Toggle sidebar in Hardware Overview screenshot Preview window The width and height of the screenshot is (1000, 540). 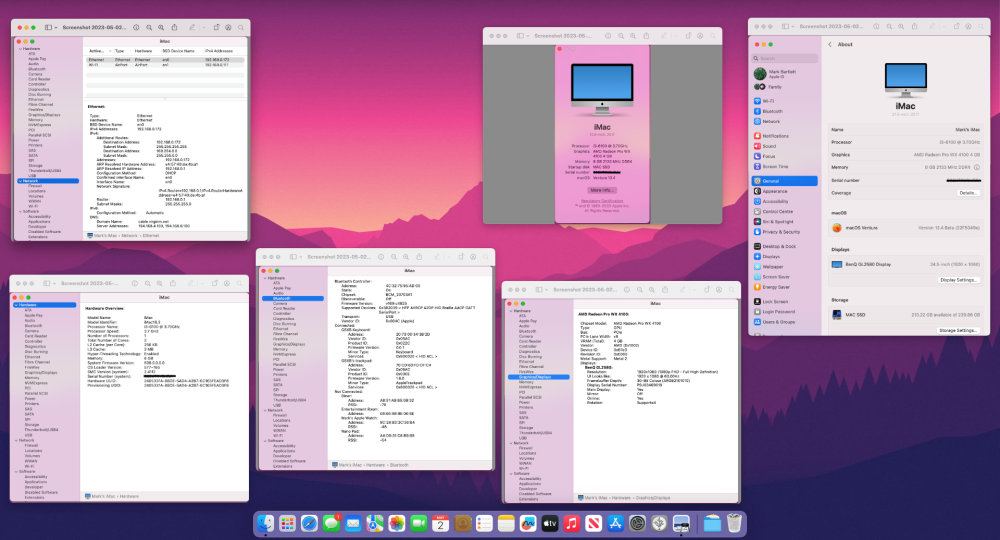click(x=47, y=283)
